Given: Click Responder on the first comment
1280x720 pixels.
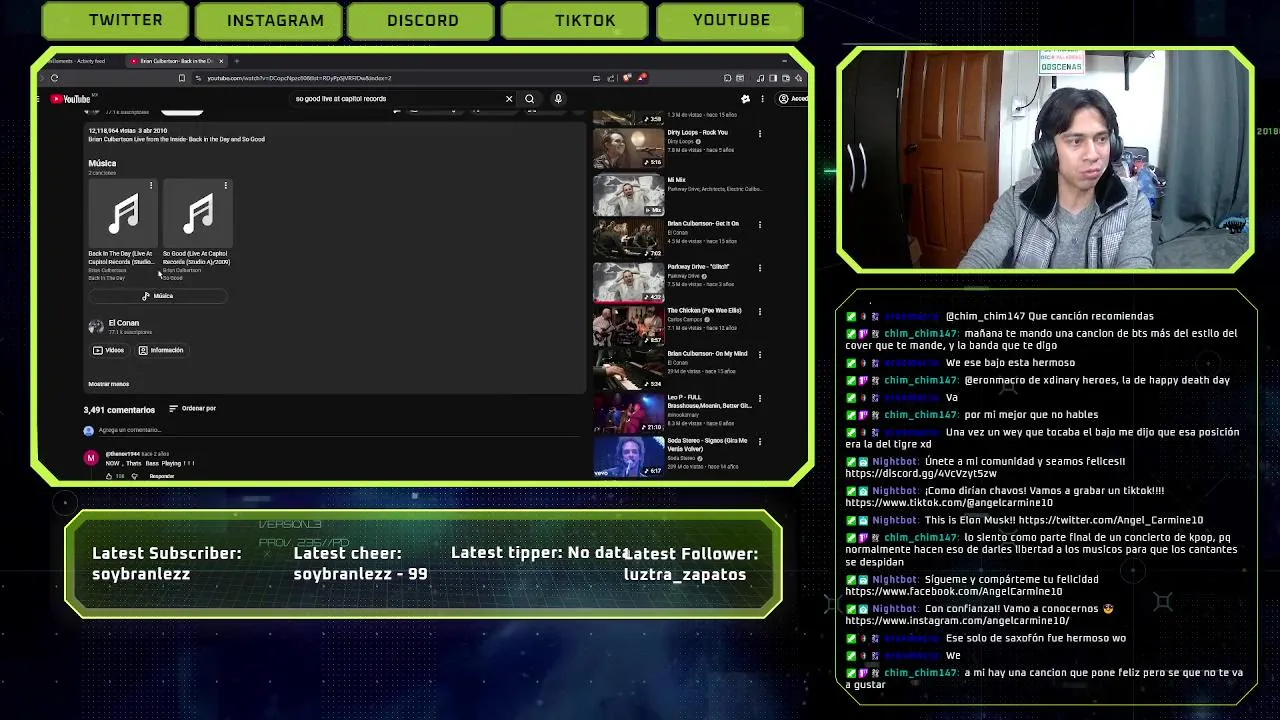Looking at the screenshot, I should 161,476.
